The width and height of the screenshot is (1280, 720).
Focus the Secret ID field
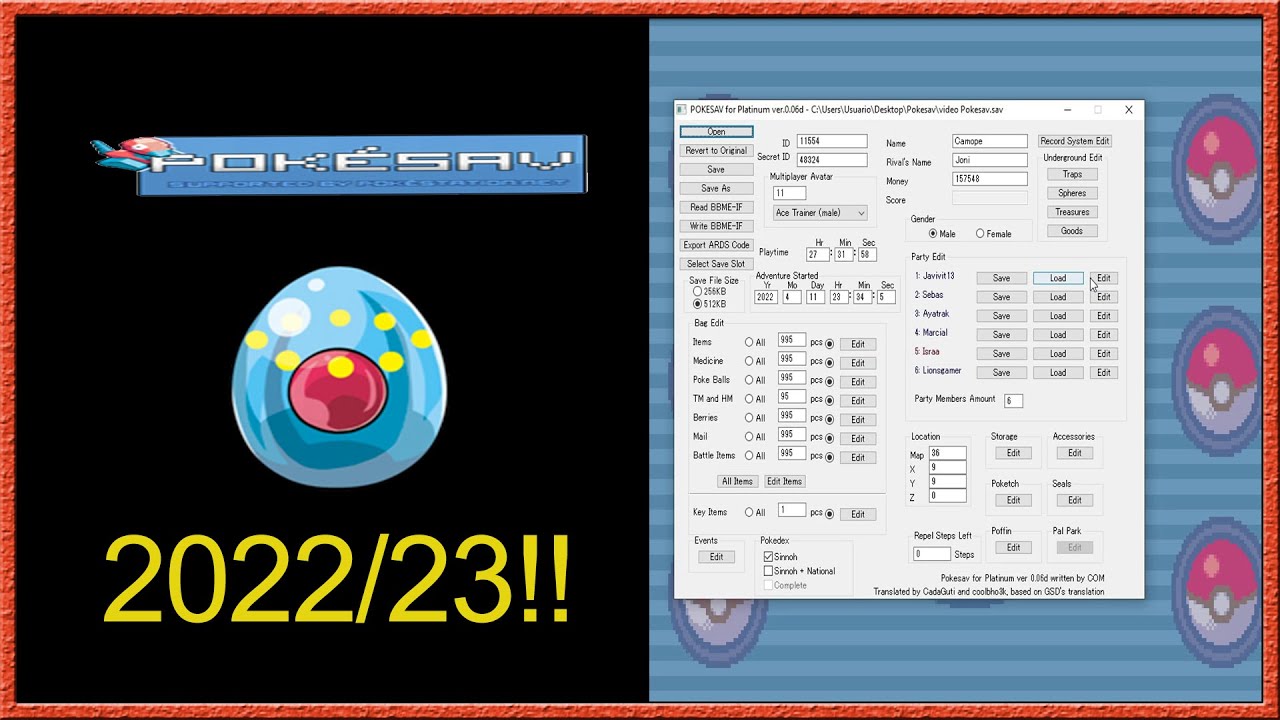pyautogui.click(x=832, y=160)
